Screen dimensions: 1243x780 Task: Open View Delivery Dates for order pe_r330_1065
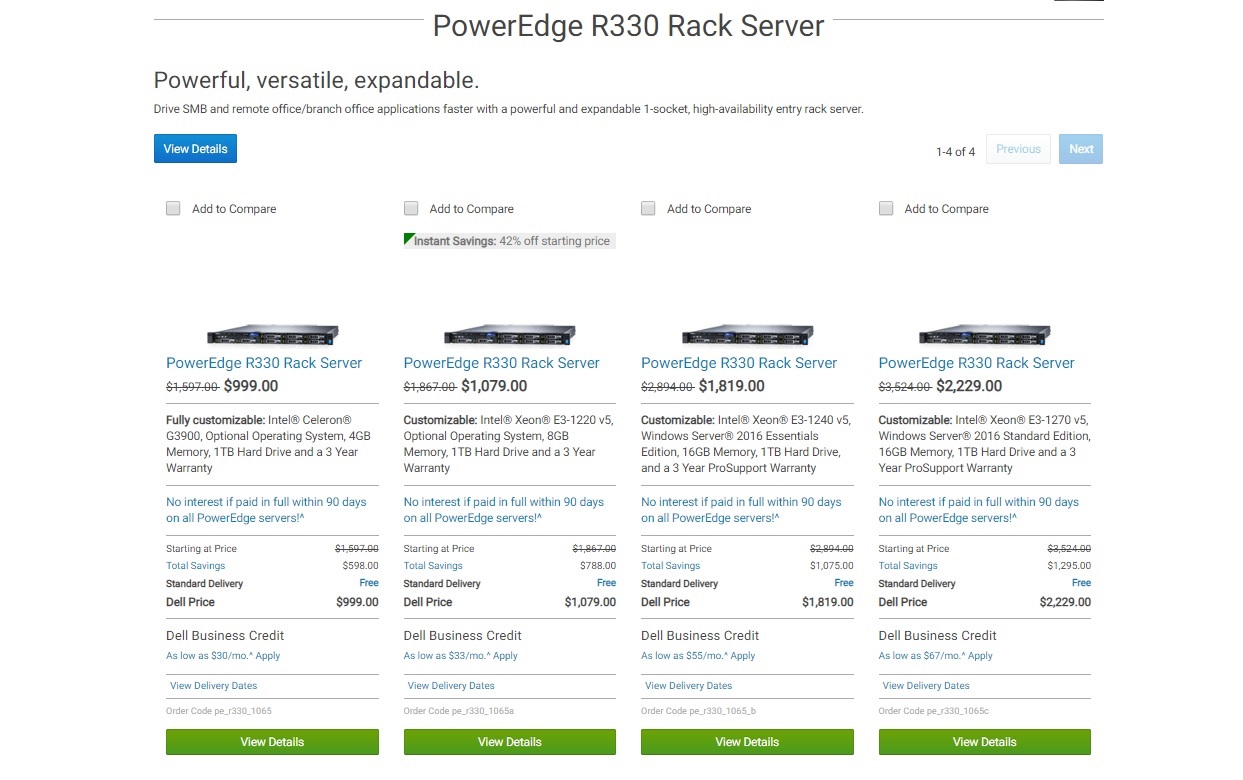[x=213, y=686]
